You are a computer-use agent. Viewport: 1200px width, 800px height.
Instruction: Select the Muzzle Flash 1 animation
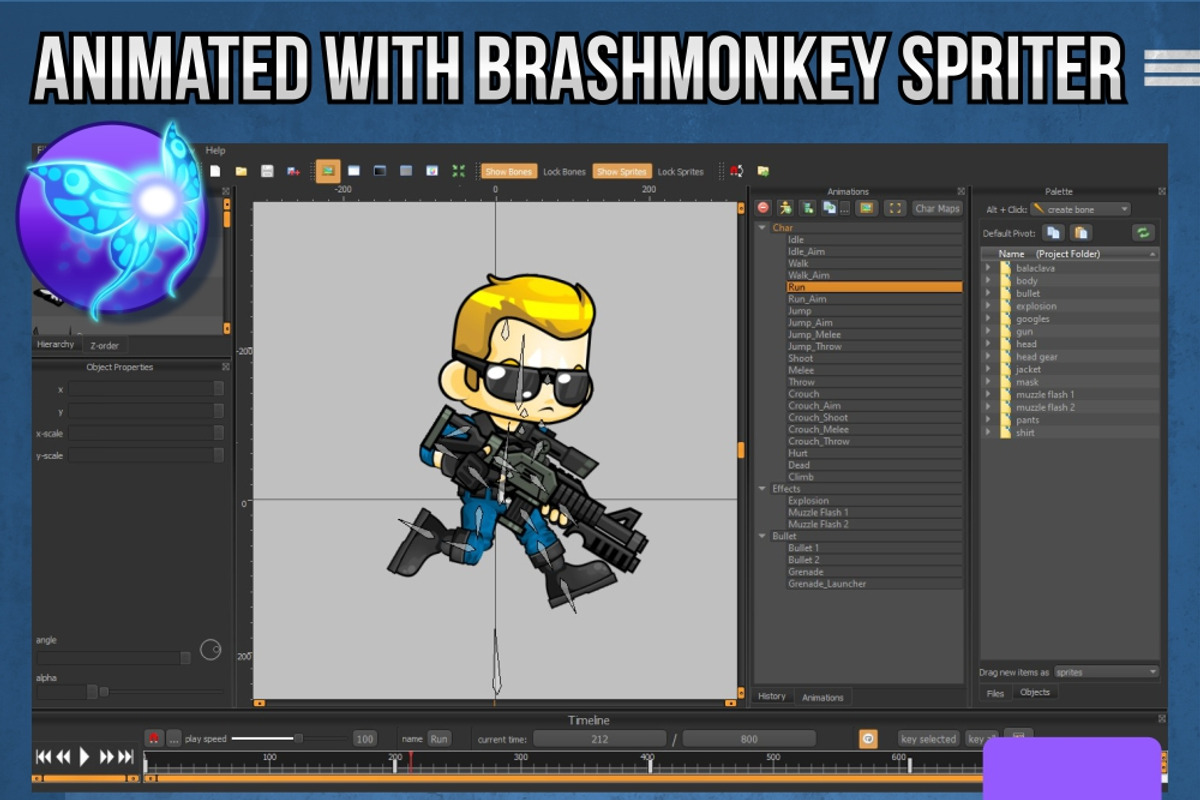(x=874, y=512)
